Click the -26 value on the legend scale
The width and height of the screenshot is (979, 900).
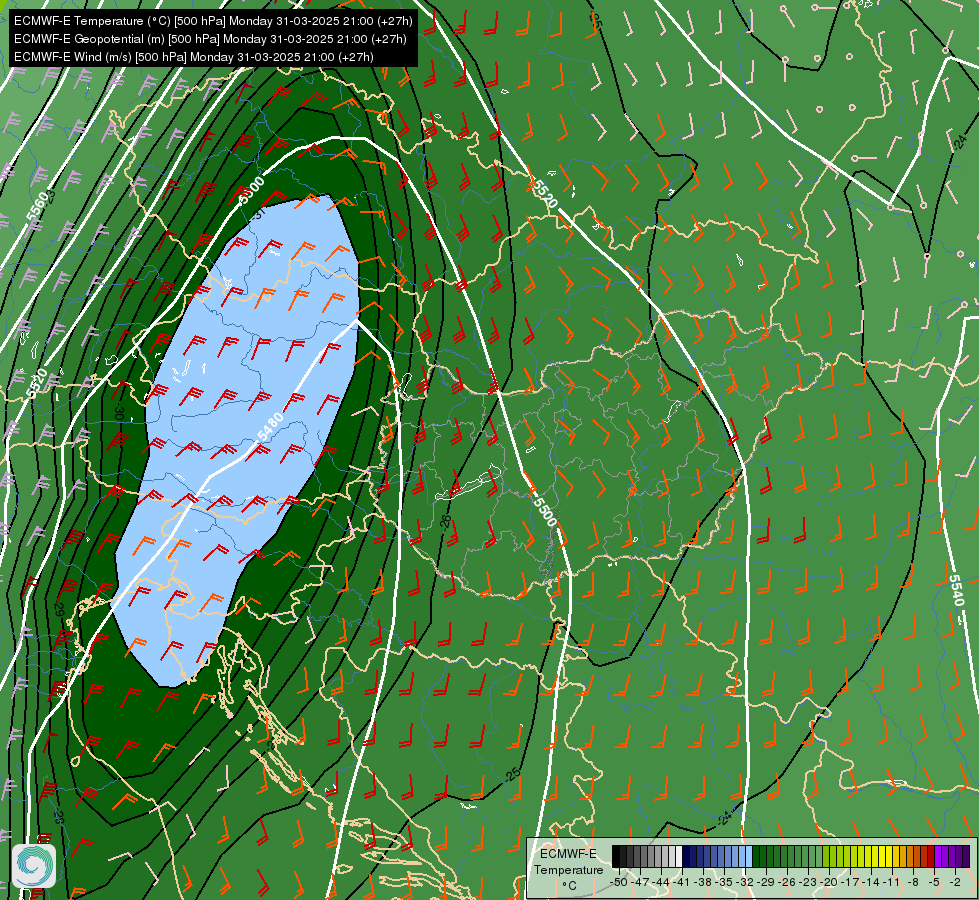pos(789,882)
